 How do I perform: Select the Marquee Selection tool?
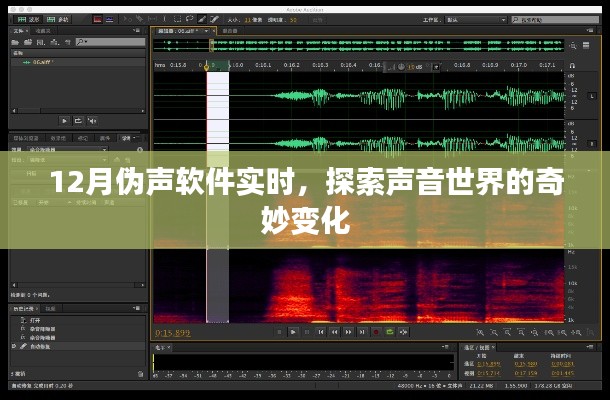pyautogui.click(x=177, y=19)
